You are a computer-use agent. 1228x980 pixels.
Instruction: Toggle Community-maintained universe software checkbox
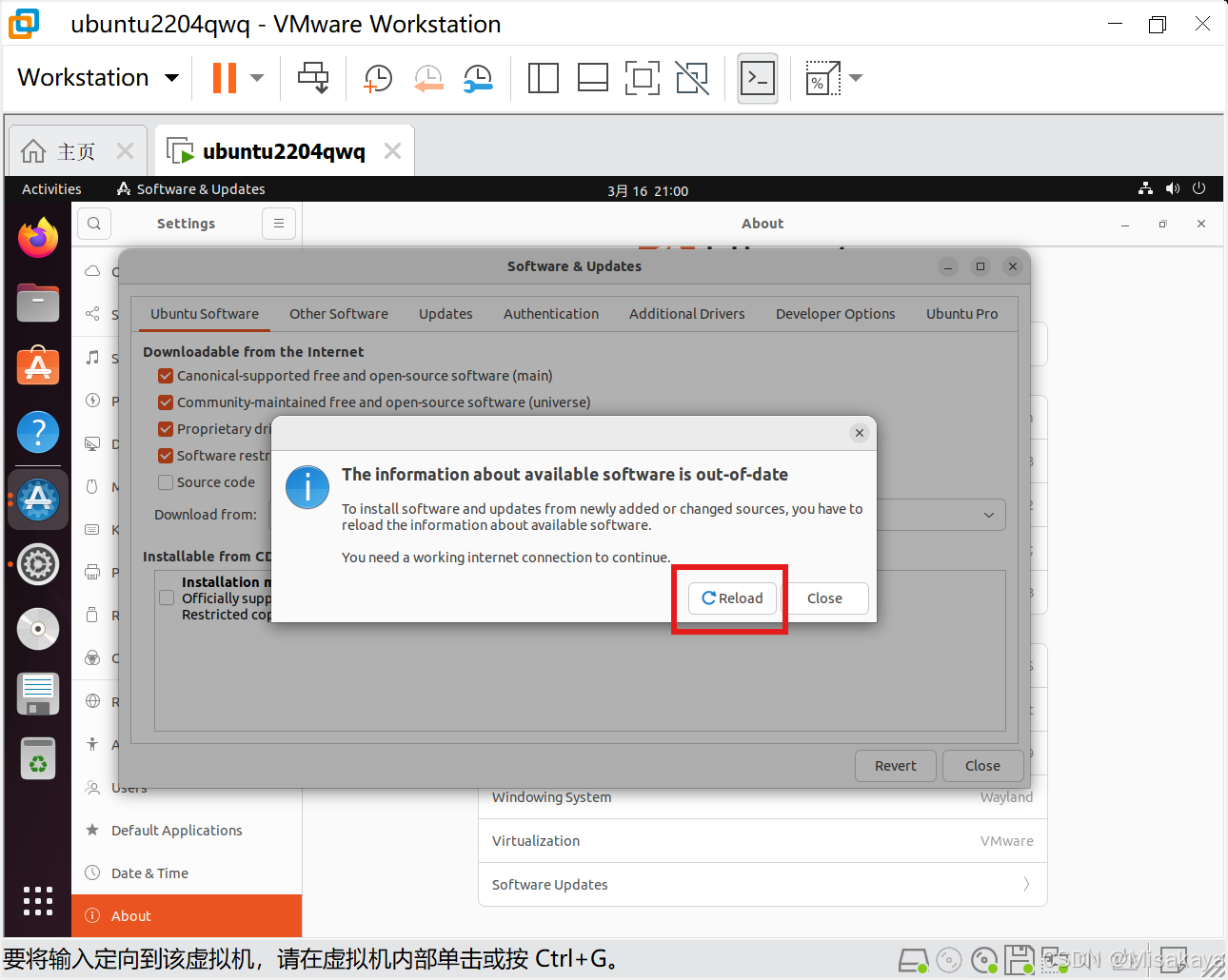click(x=166, y=402)
